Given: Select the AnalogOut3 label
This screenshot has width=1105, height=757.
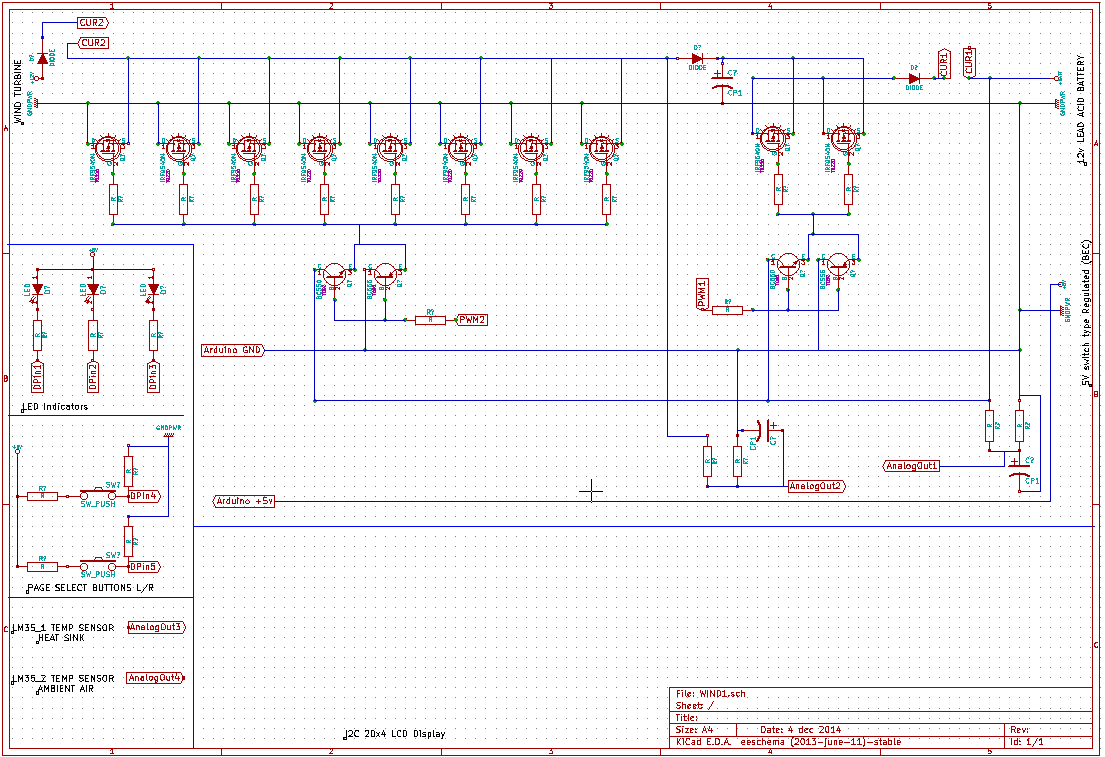Looking at the screenshot, I should pyautogui.click(x=156, y=627).
